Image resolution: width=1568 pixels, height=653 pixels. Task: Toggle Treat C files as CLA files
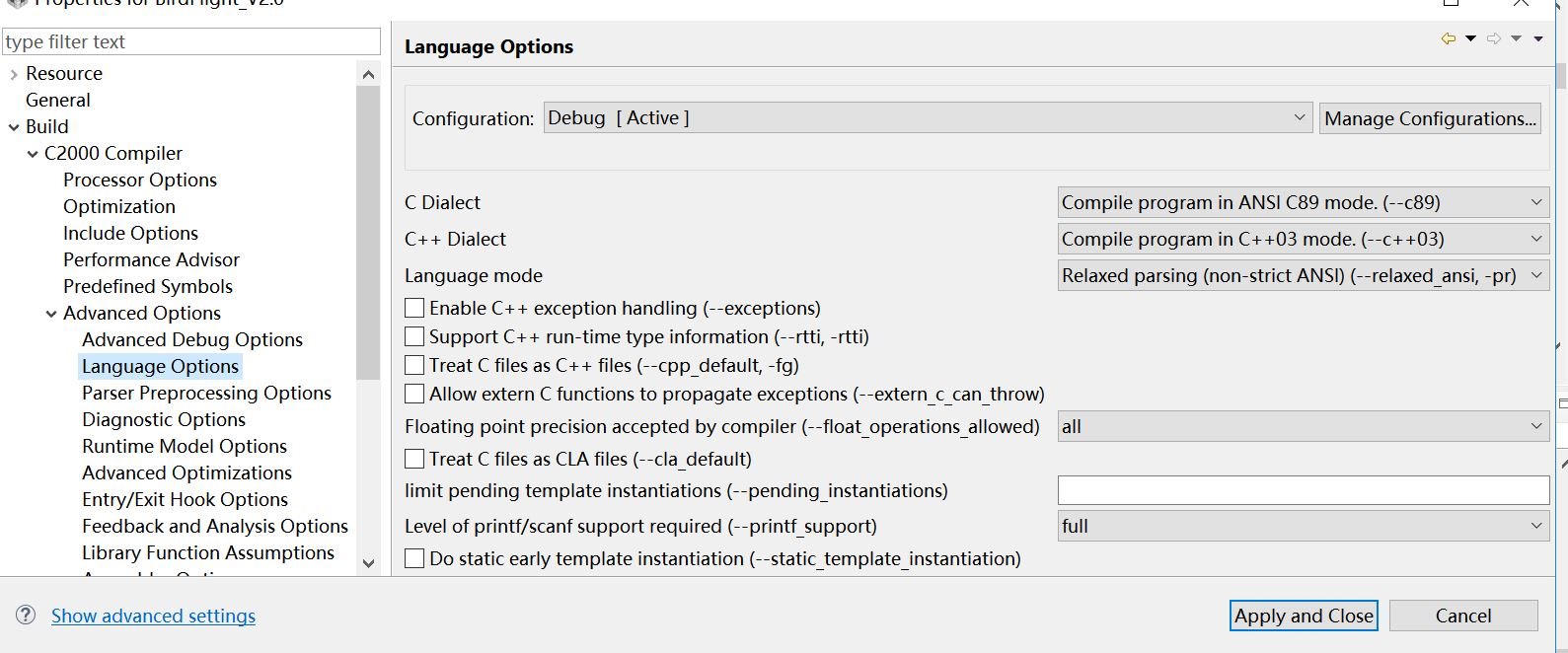click(415, 460)
